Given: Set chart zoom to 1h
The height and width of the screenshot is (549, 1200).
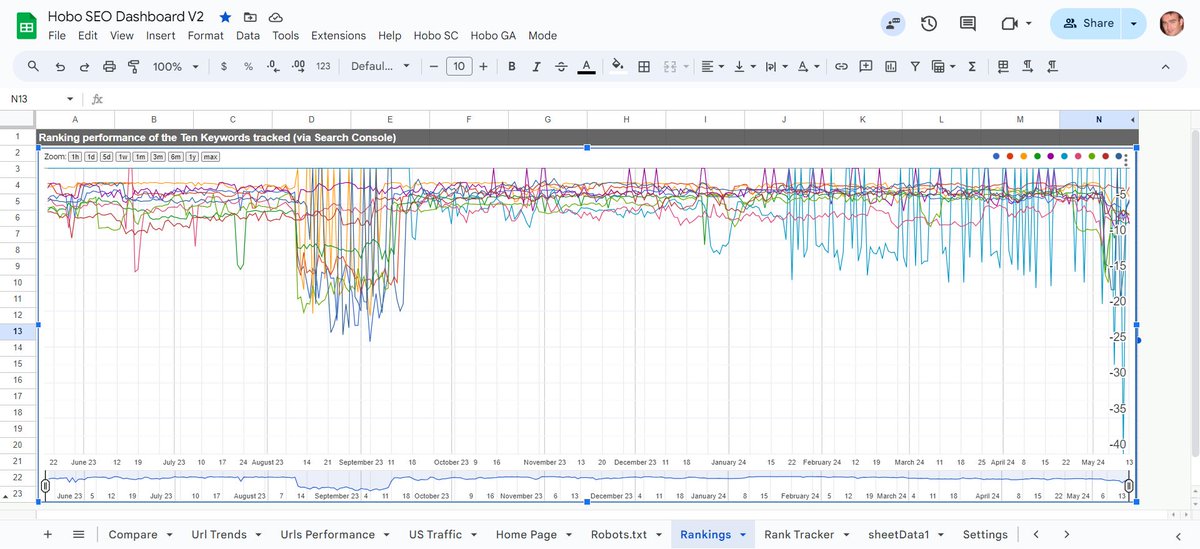Looking at the screenshot, I should coord(75,157).
